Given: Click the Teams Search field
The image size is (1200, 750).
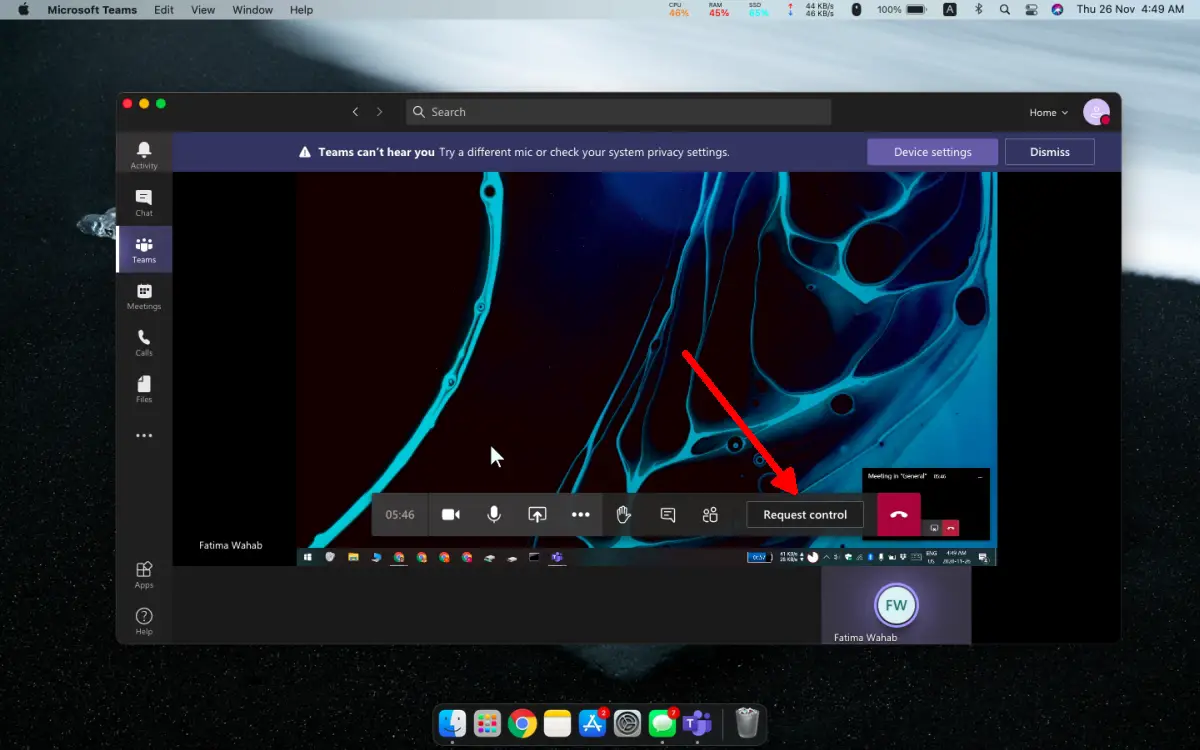Looking at the screenshot, I should click(x=619, y=112).
